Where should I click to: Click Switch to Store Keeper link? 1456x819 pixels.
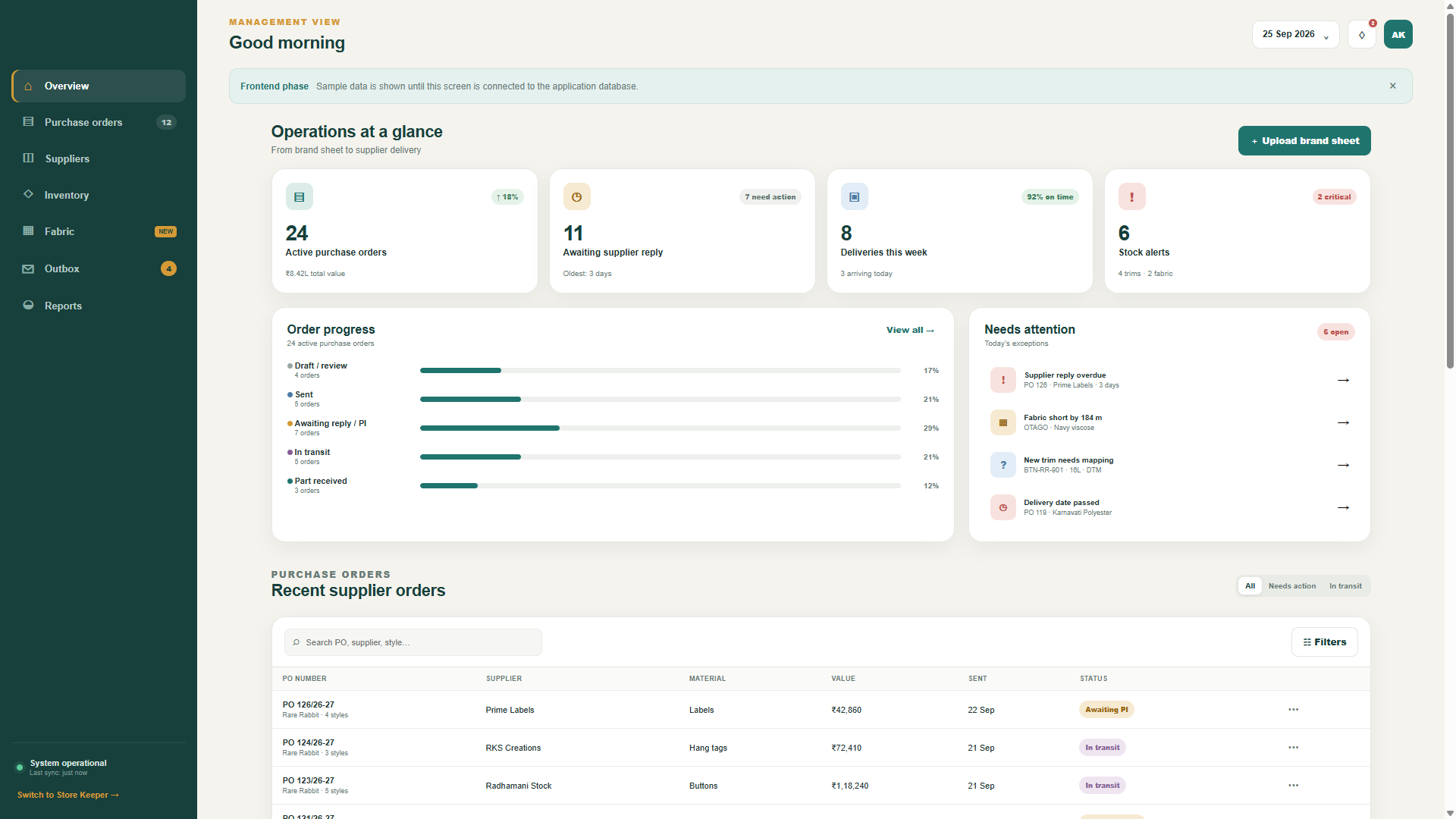coord(68,795)
